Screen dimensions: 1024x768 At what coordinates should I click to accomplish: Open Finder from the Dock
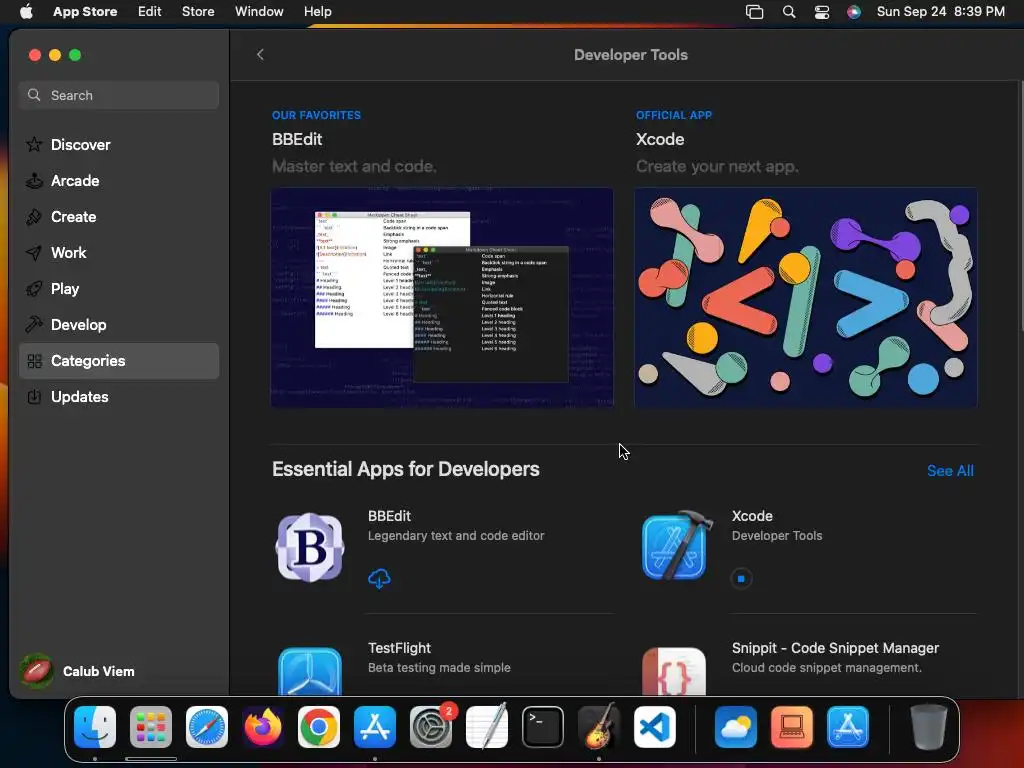coord(95,727)
